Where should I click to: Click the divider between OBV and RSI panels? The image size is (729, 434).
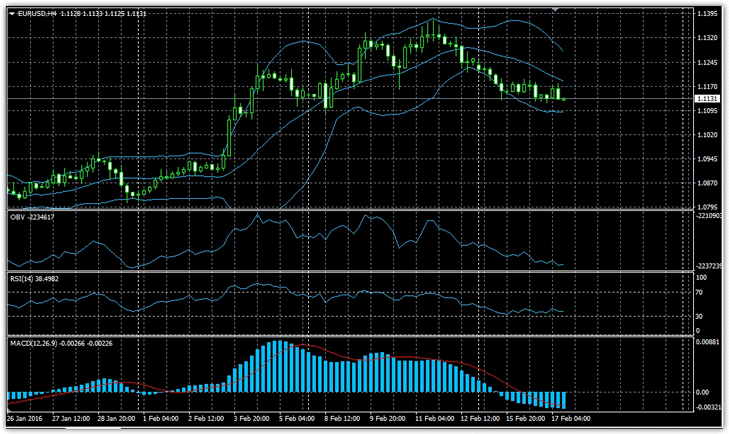tap(350, 272)
